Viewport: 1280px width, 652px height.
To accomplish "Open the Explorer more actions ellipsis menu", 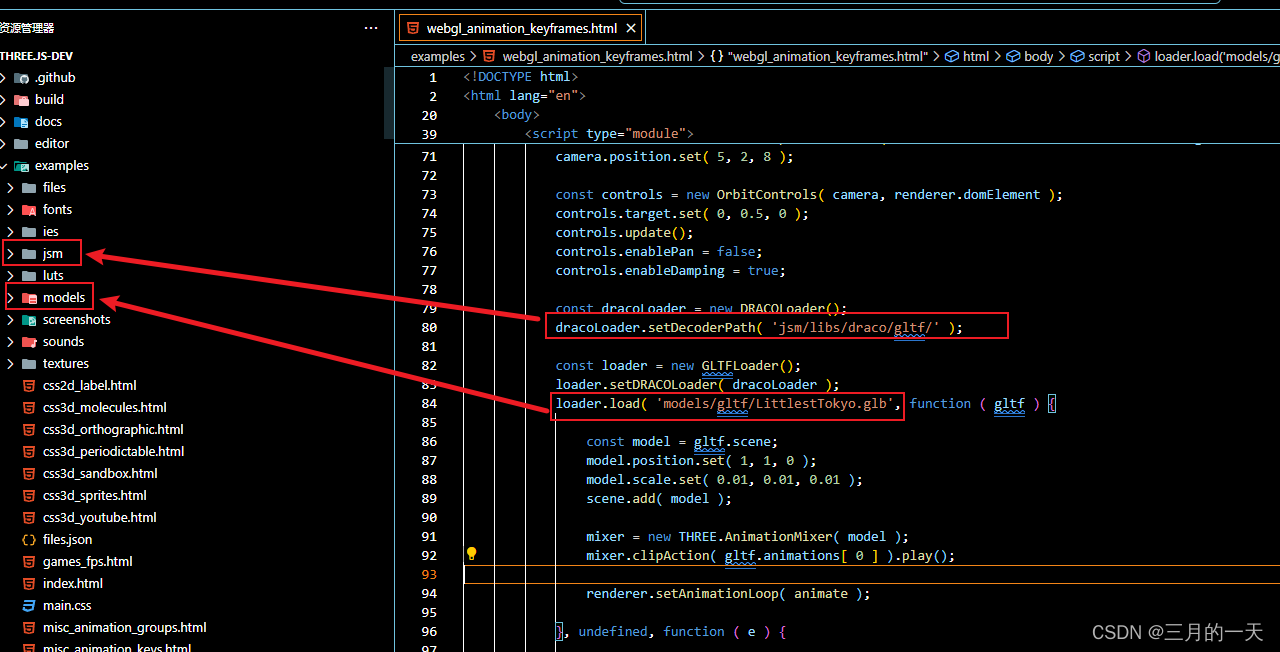I will [x=371, y=27].
